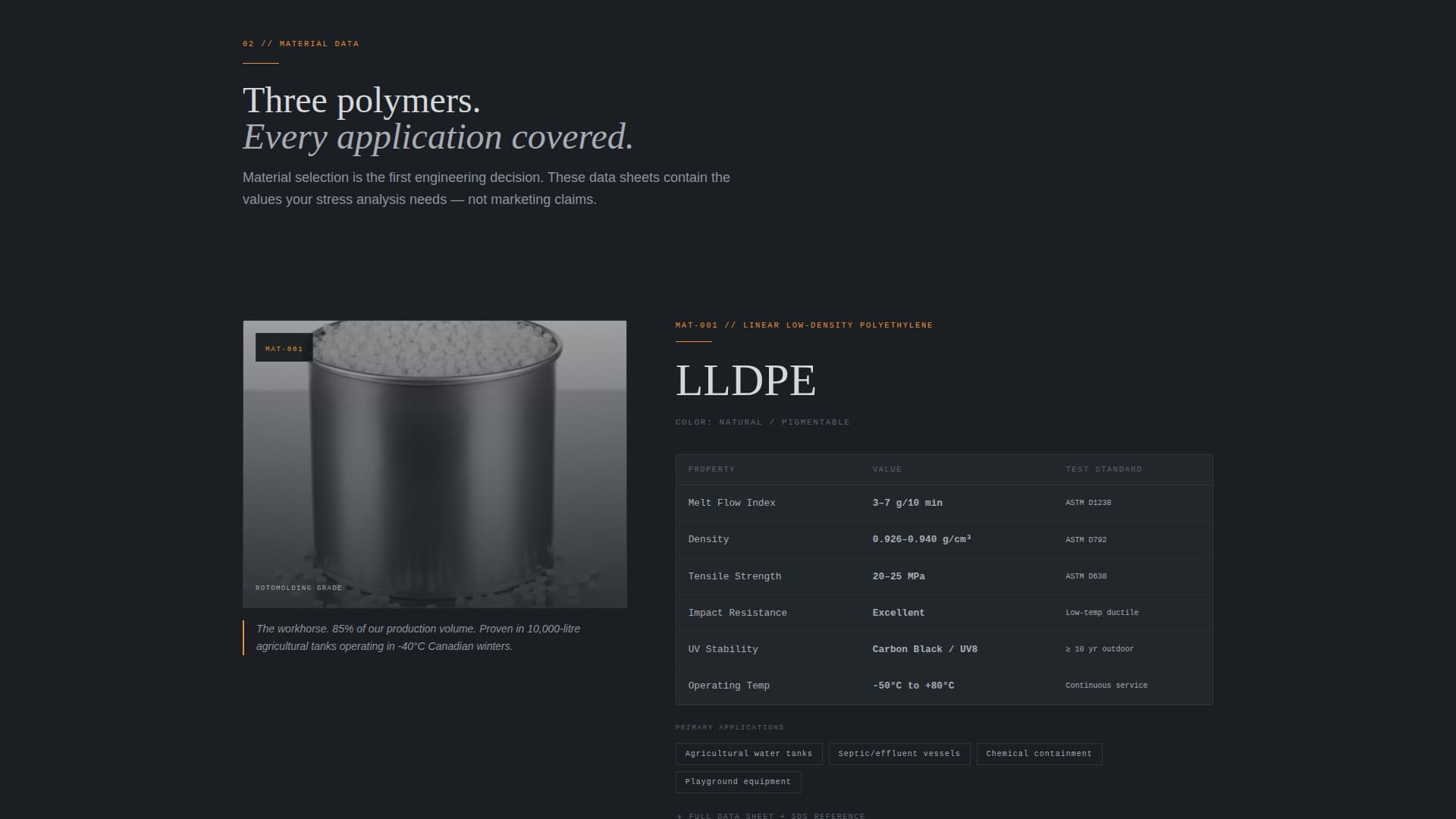The width and height of the screenshot is (1456, 819).
Task: Click the Tensile Strength value 20–25 MPa
Action: [x=899, y=576]
